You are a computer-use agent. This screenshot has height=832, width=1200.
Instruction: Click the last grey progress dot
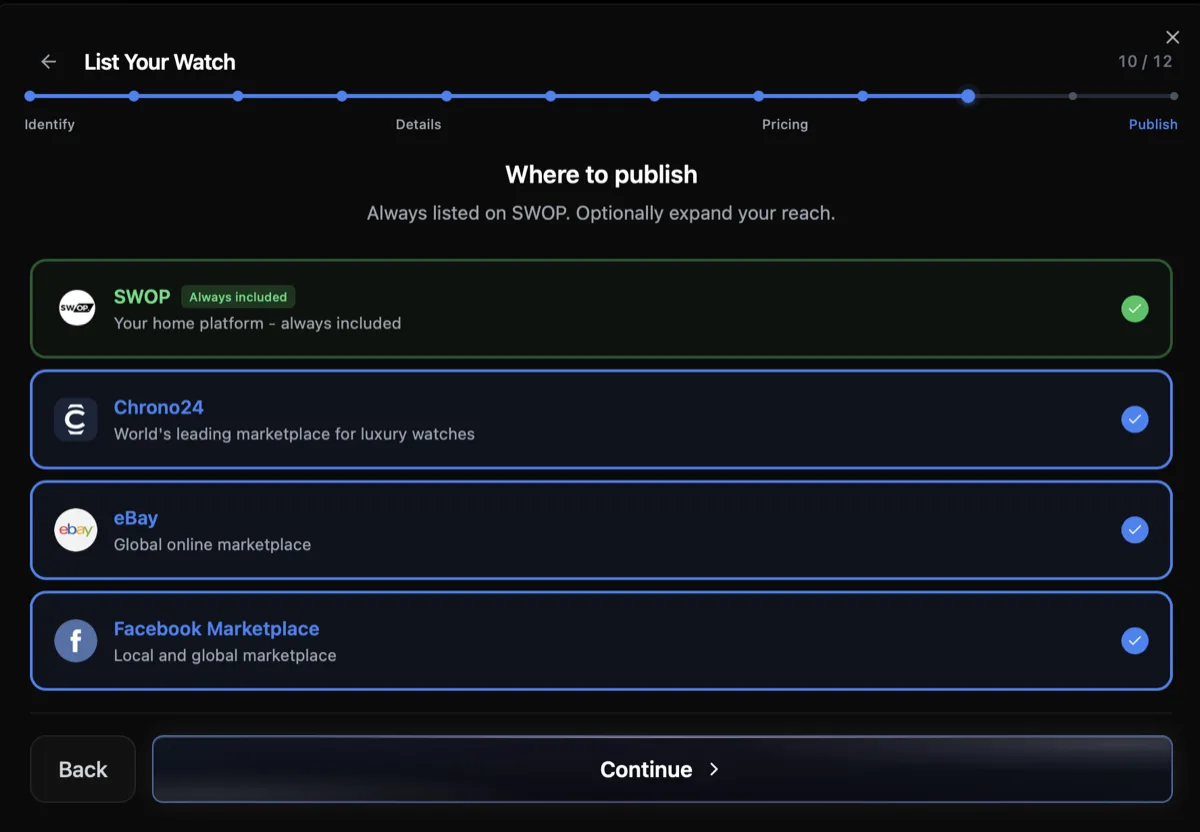[1174, 96]
